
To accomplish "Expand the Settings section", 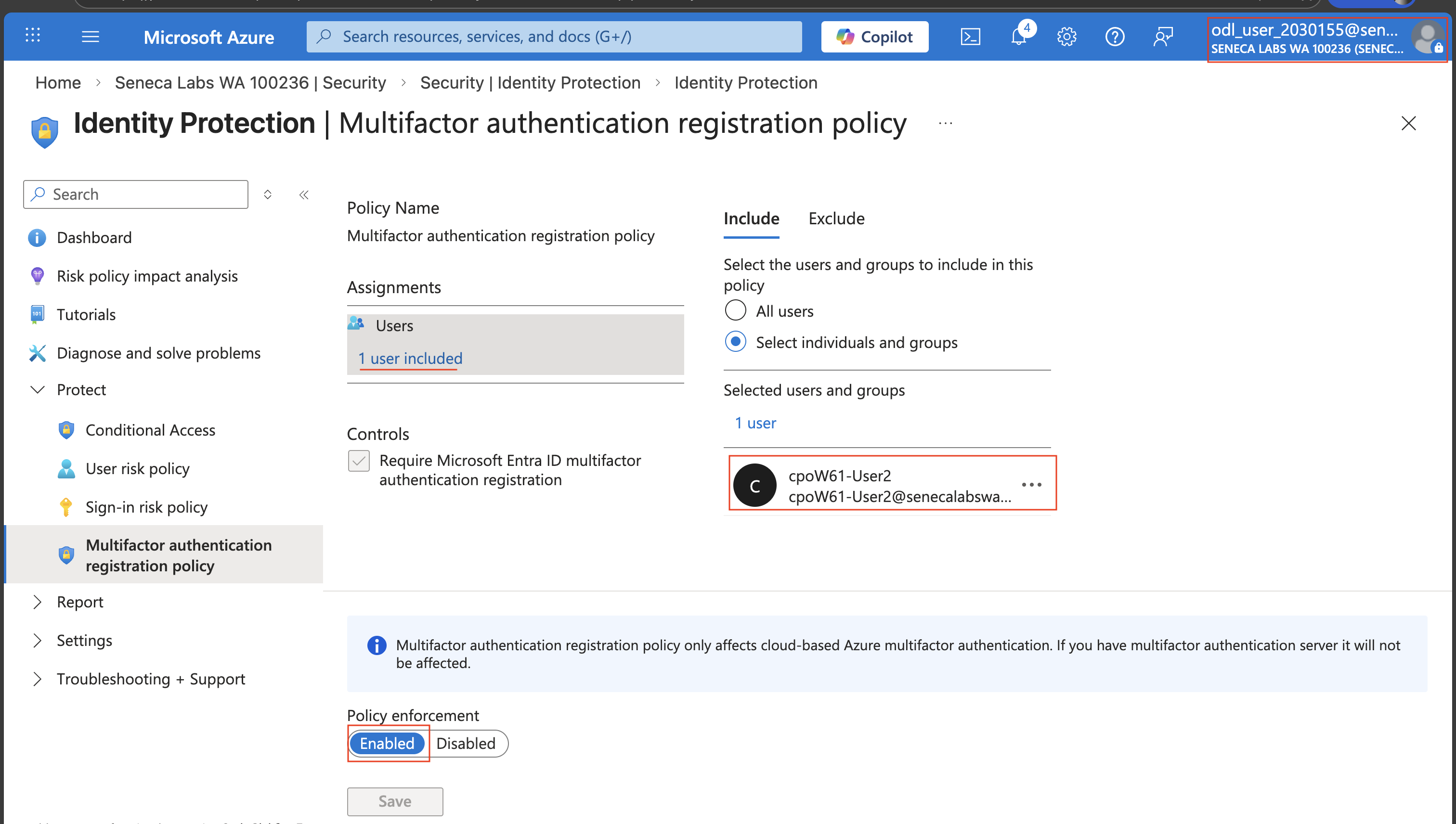I will click(38, 641).
